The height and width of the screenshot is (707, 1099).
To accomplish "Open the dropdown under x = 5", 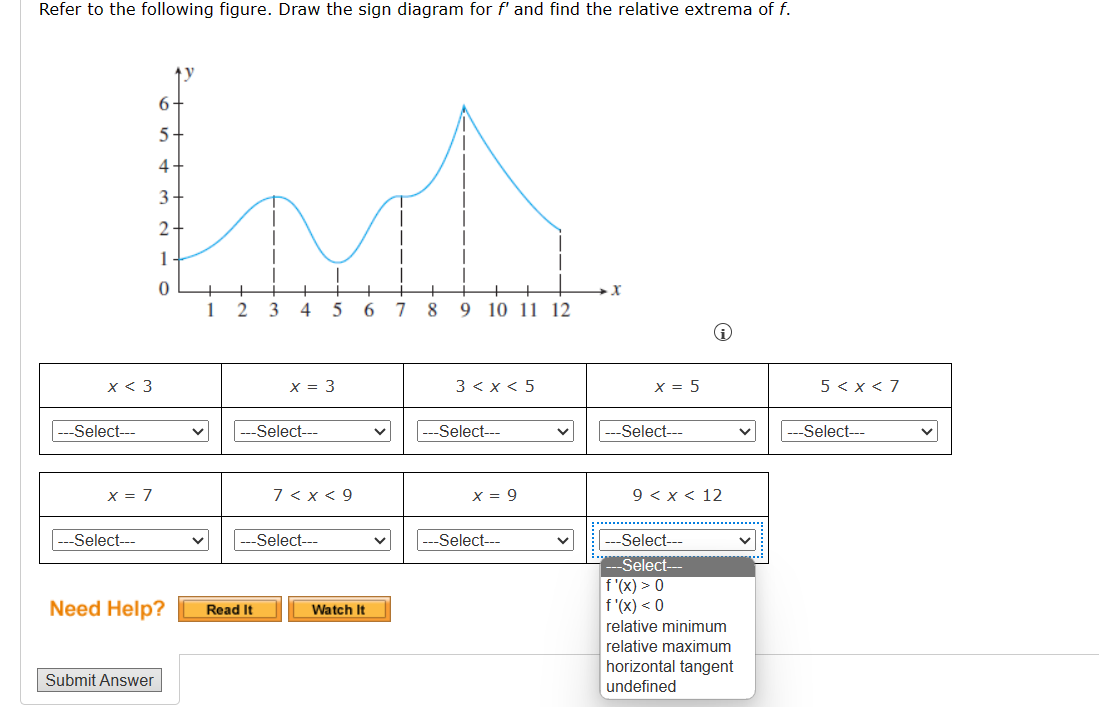I will click(676, 430).
